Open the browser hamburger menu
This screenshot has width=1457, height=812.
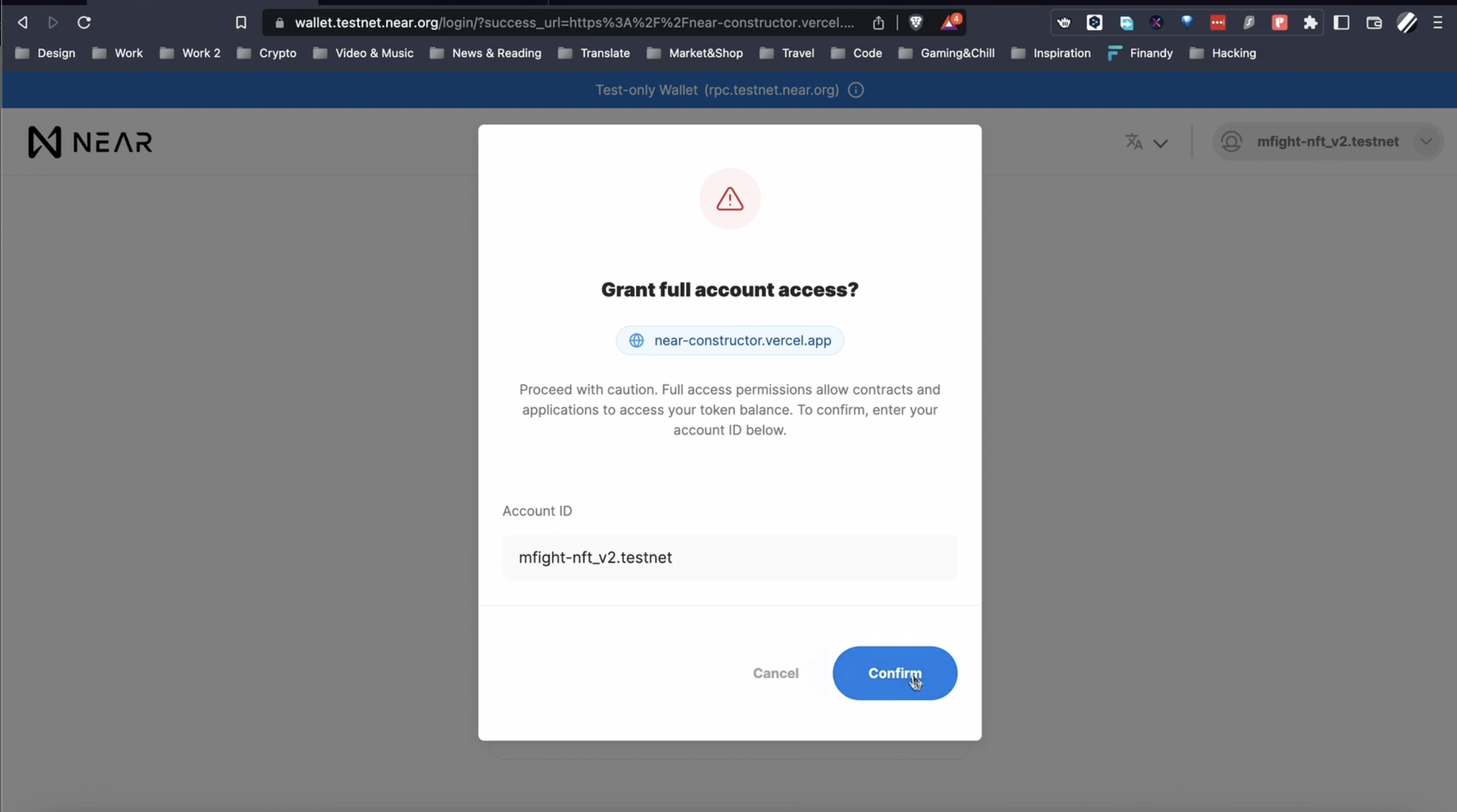[x=1437, y=23]
